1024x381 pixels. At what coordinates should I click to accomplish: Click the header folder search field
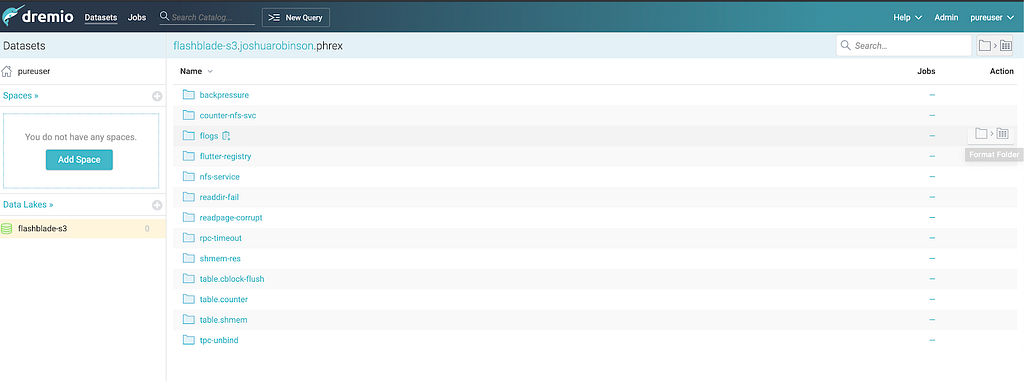point(904,45)
